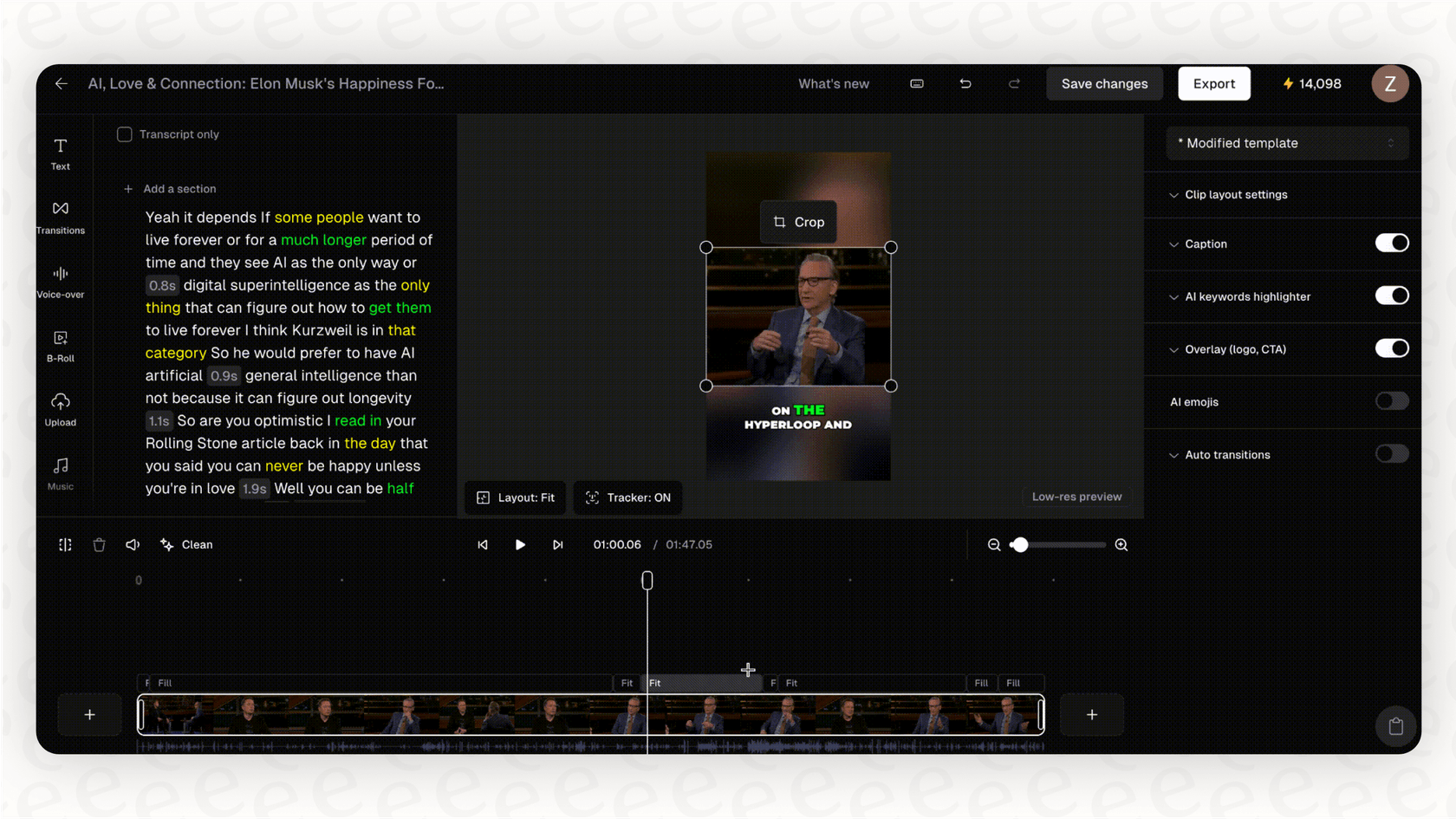Open the Modified template dropdown
This screenshot has height=819, width=1456.
coord(1286,143)
